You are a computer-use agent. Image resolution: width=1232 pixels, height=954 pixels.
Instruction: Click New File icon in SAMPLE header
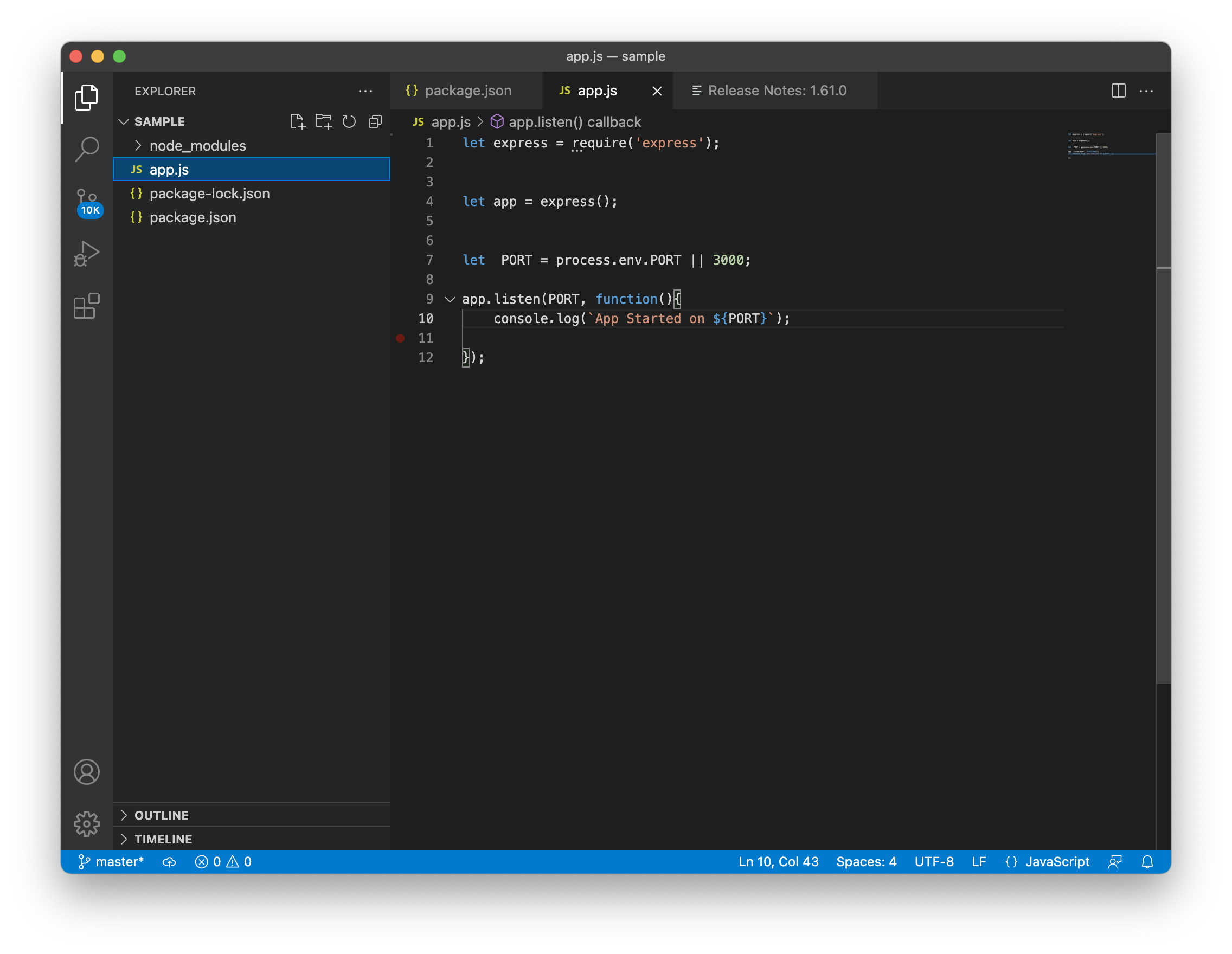pos(297,122)
